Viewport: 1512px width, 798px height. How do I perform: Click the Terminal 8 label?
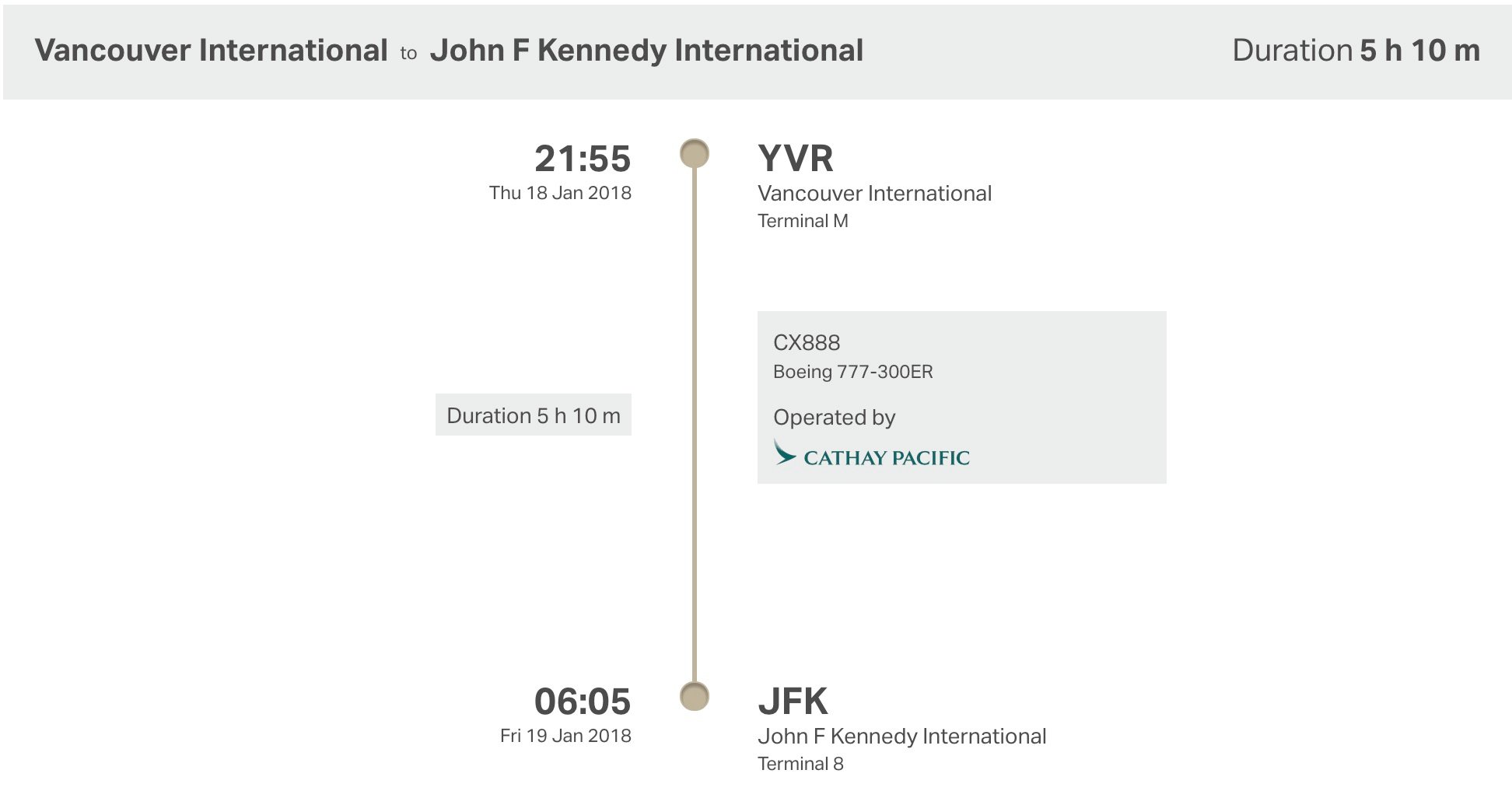[x=800, y=764]
